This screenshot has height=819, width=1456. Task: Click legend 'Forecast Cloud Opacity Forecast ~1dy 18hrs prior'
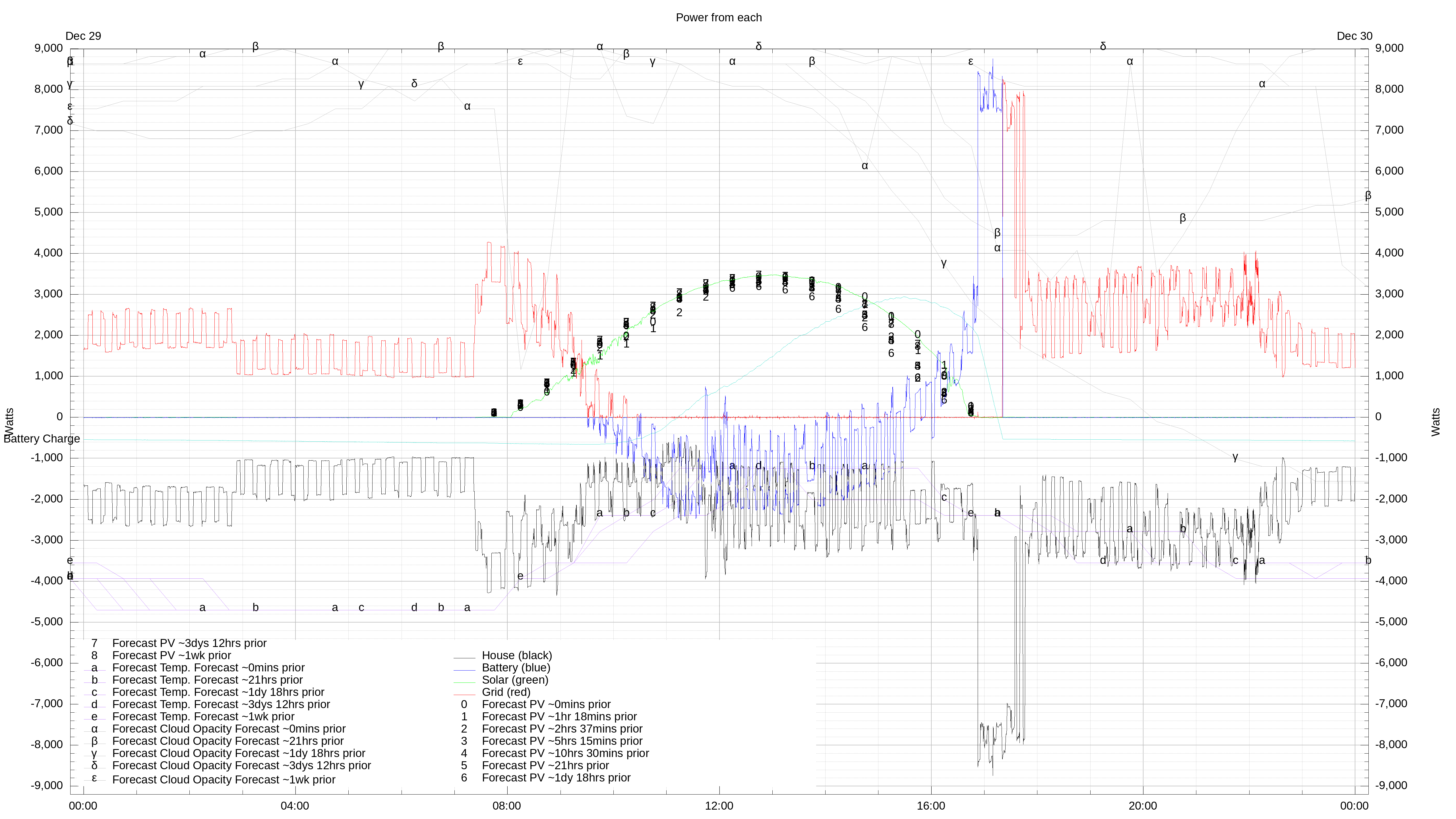coord(239,753)
